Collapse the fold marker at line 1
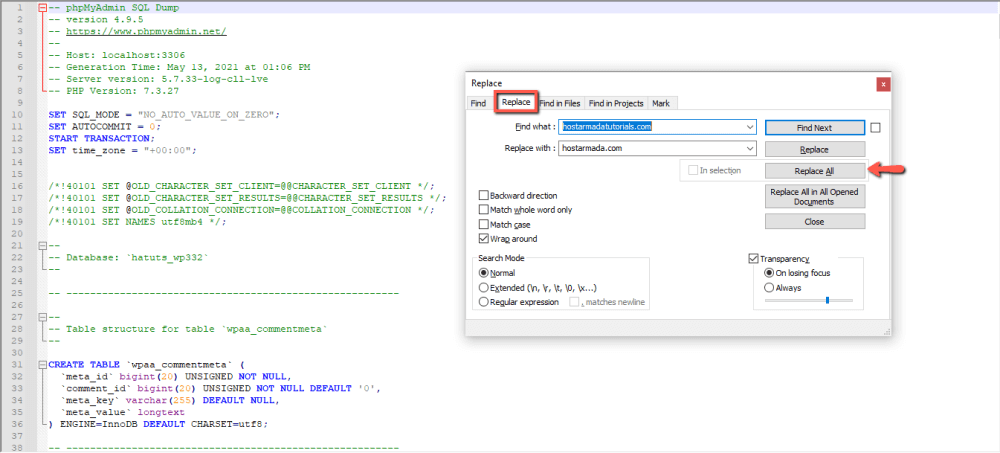This screenshot has height=453, width=1000. click(42, 8)
